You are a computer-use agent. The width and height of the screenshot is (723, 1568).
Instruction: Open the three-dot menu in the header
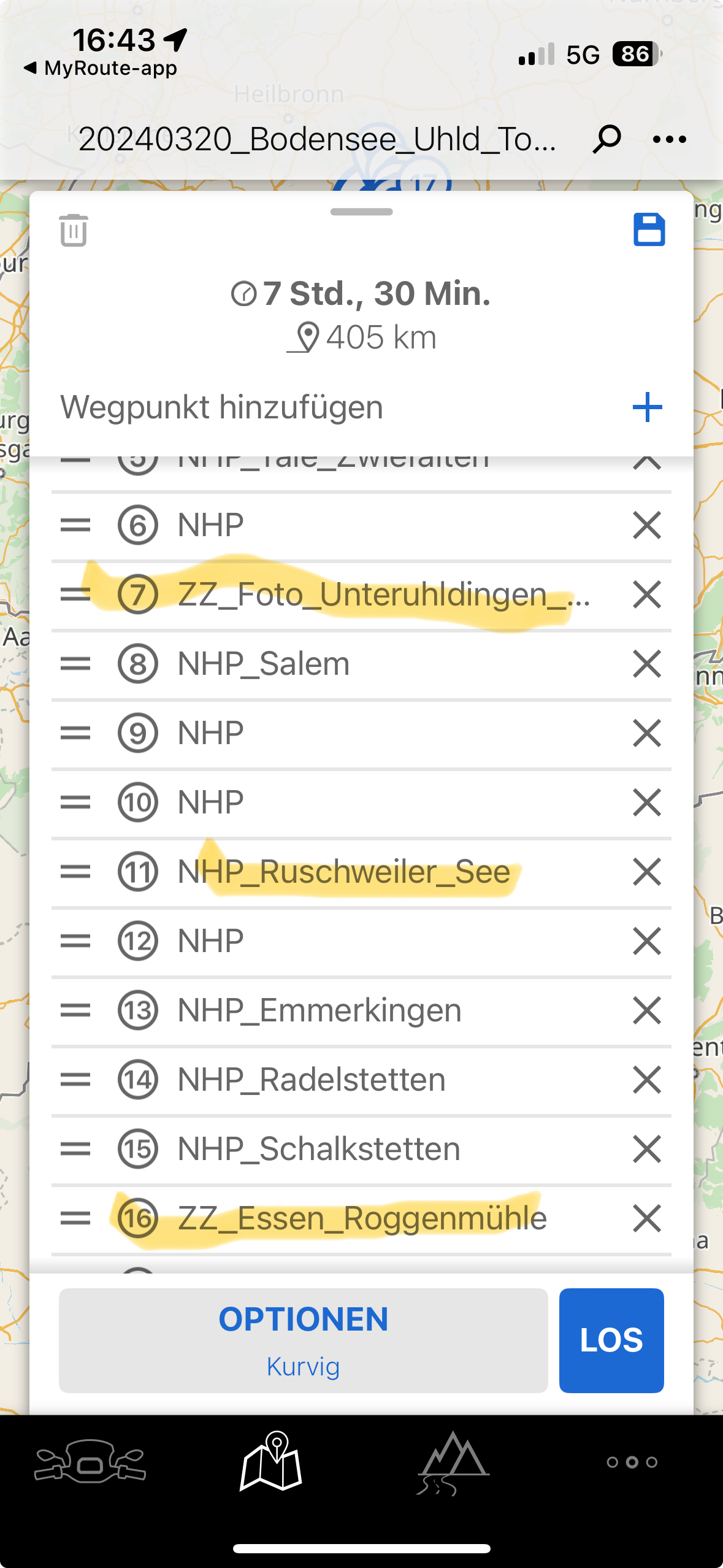[670, 140]
